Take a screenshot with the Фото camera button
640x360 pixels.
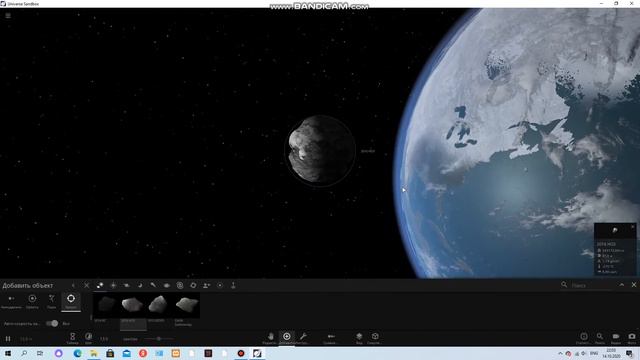click(632, 338)
